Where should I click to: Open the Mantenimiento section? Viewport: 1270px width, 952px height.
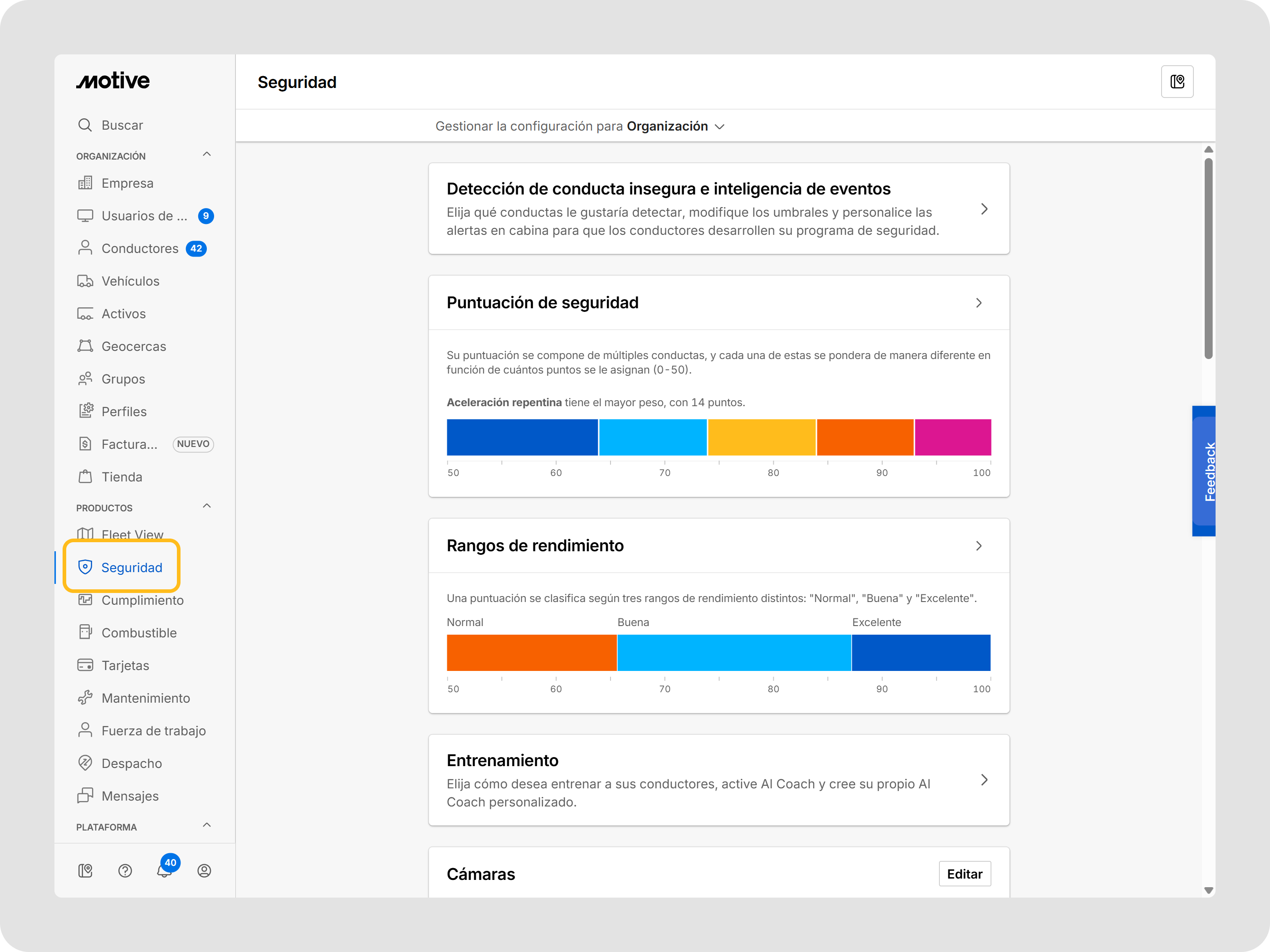(x=145, y=699)
